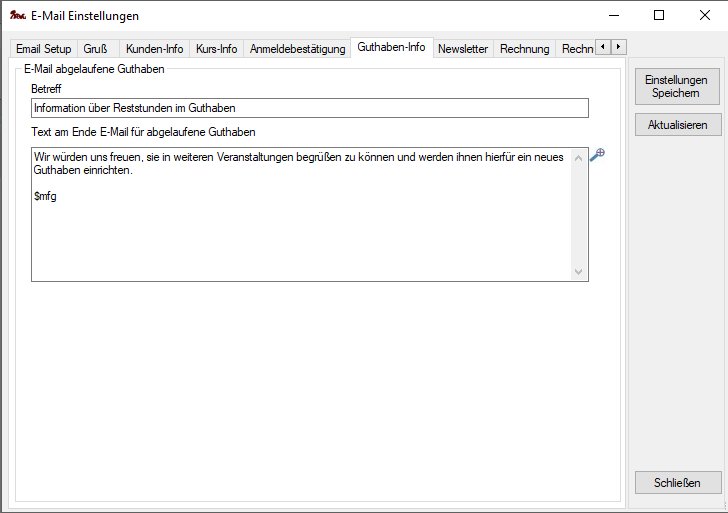Click the magnifier zoom icon beside the text box
Image resolution: width=728 pixels, height=513 pixels.
coord(598,154)
